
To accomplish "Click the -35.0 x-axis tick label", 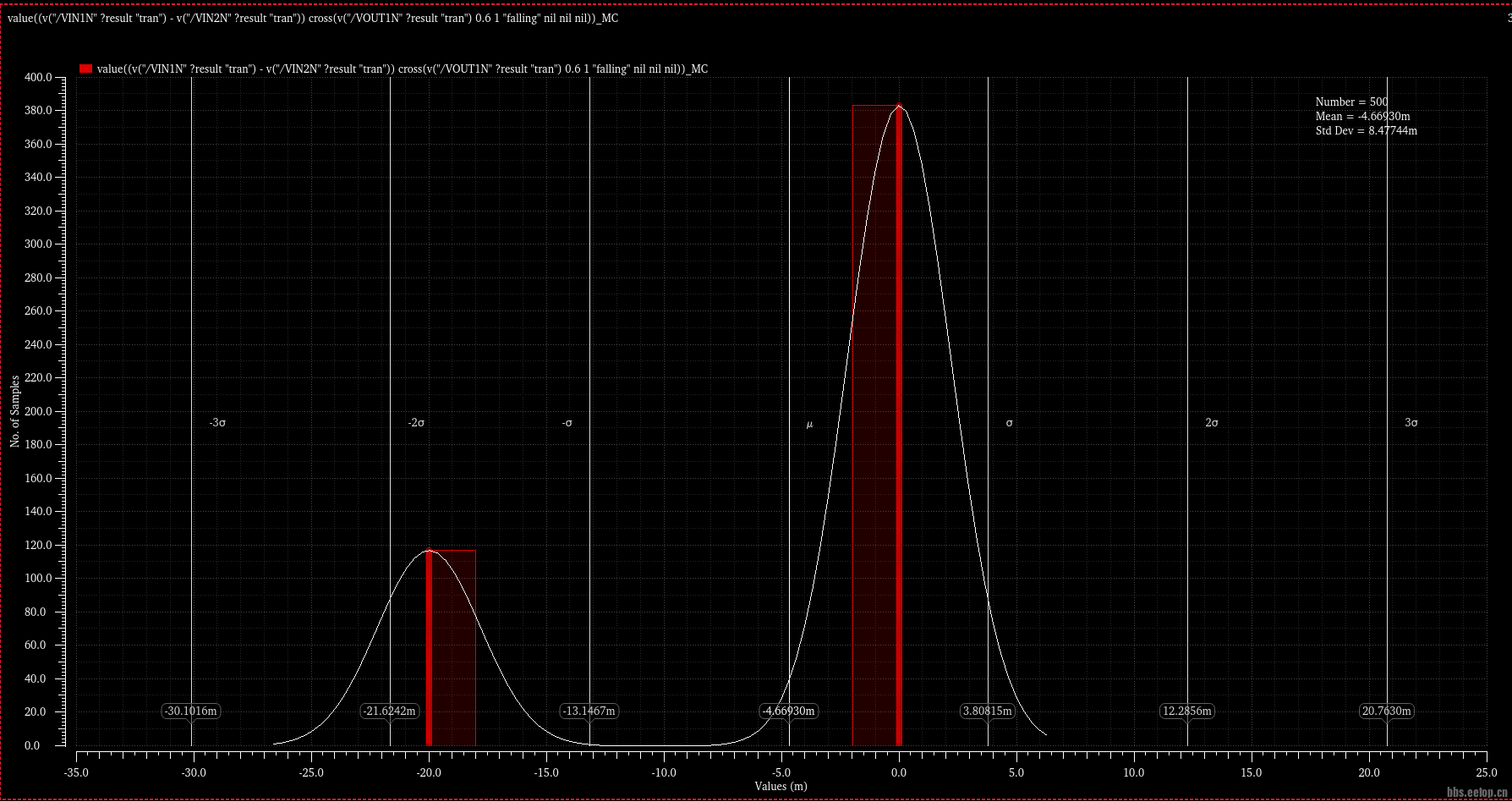I will pyautogui.click(x=76, y=772).
